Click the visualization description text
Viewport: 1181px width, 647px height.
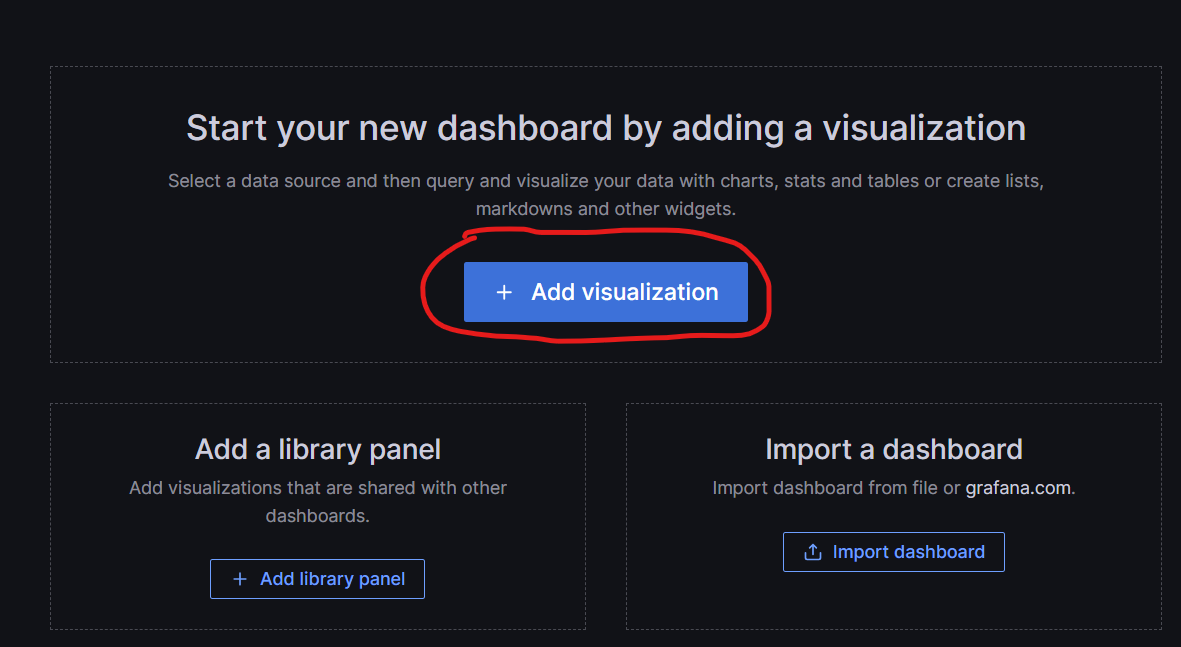605,181
